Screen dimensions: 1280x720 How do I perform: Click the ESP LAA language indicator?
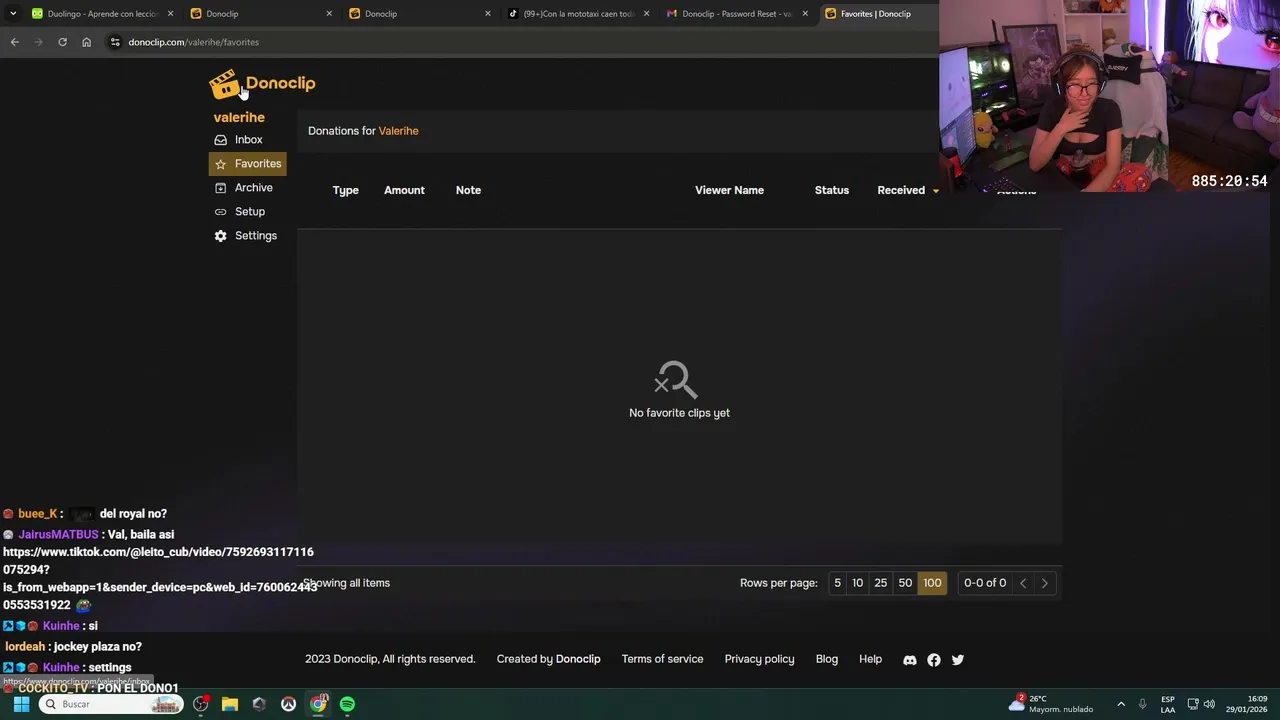tap(1168, 704)
